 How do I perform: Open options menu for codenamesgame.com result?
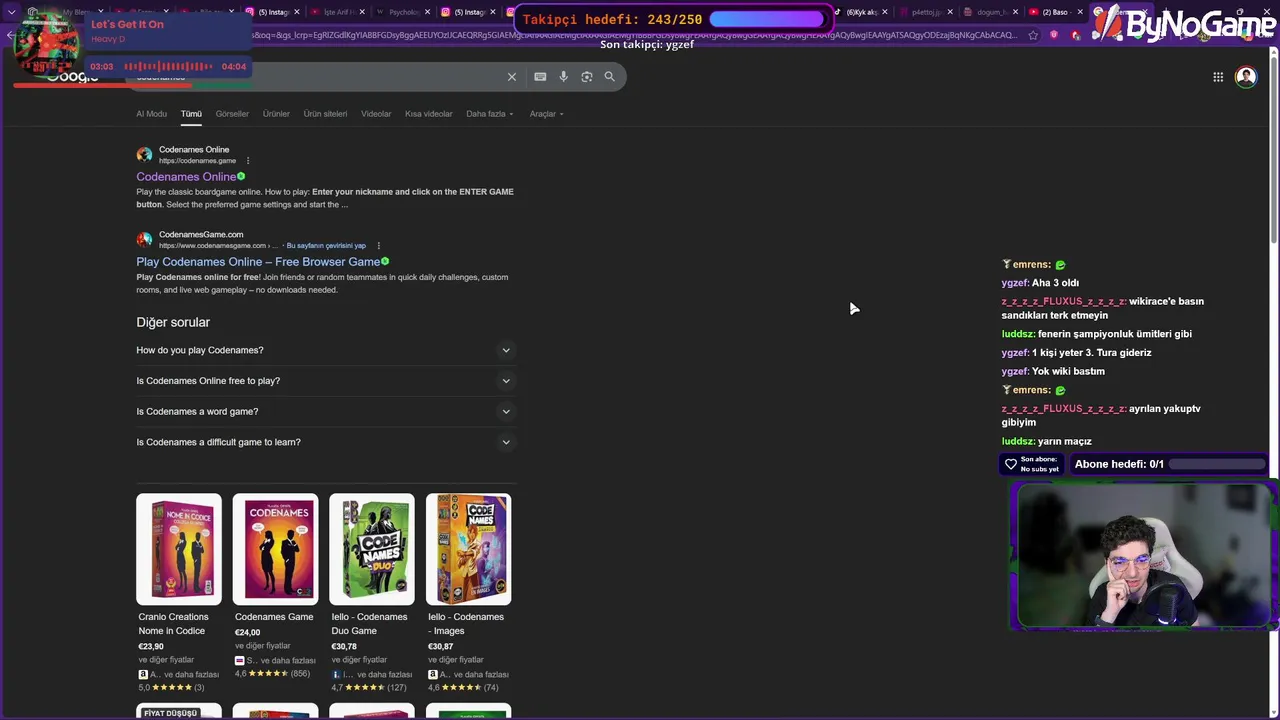(x=378, y=246)
